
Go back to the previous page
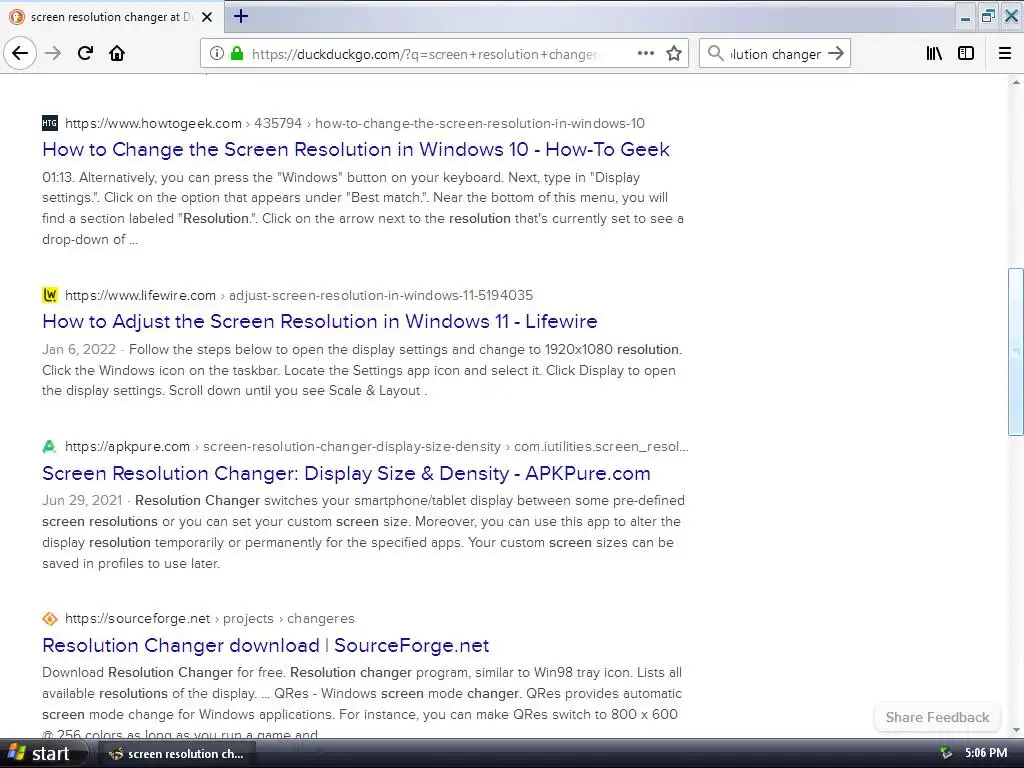click(20, 53)
